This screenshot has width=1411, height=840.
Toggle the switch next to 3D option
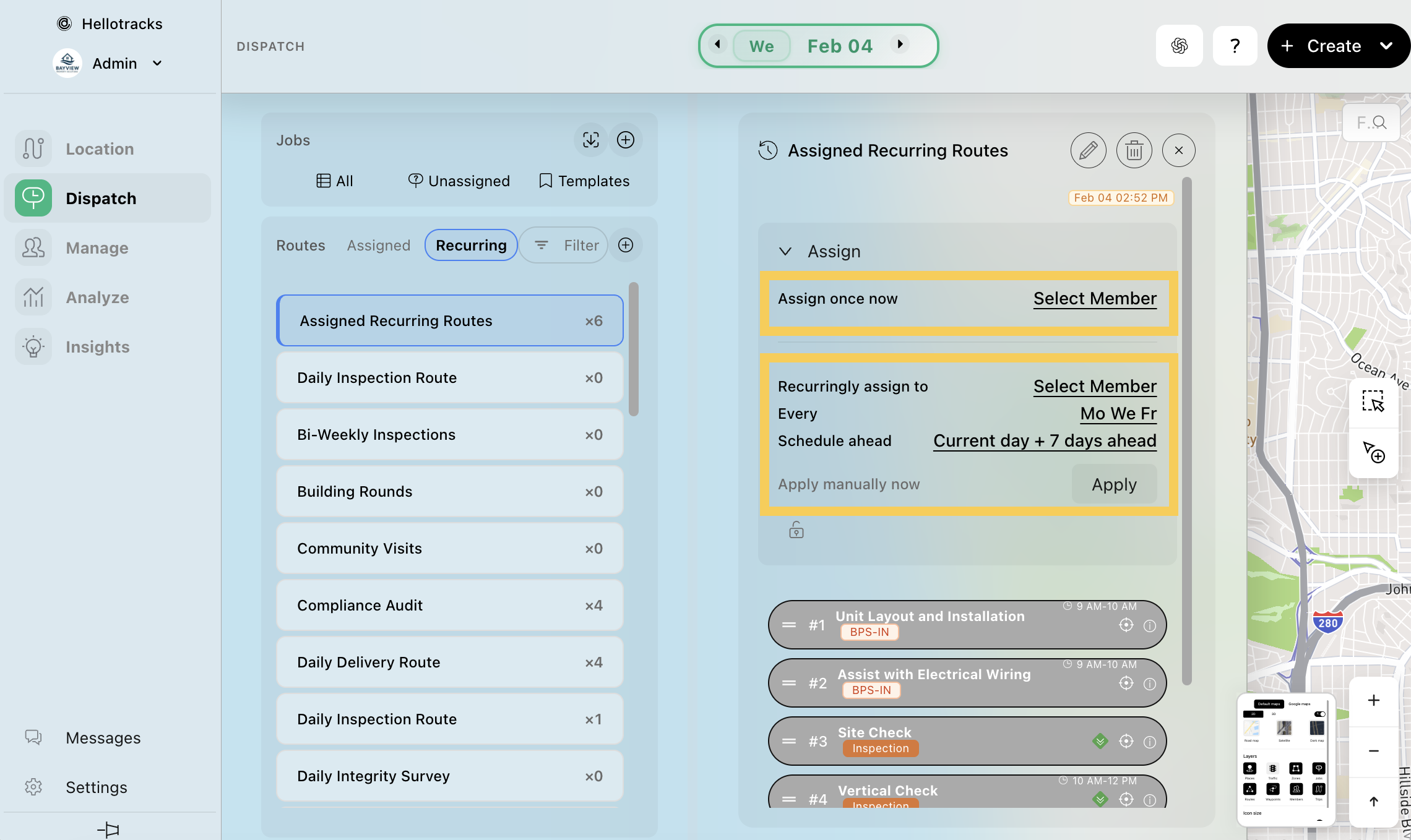coord(1319,714)
